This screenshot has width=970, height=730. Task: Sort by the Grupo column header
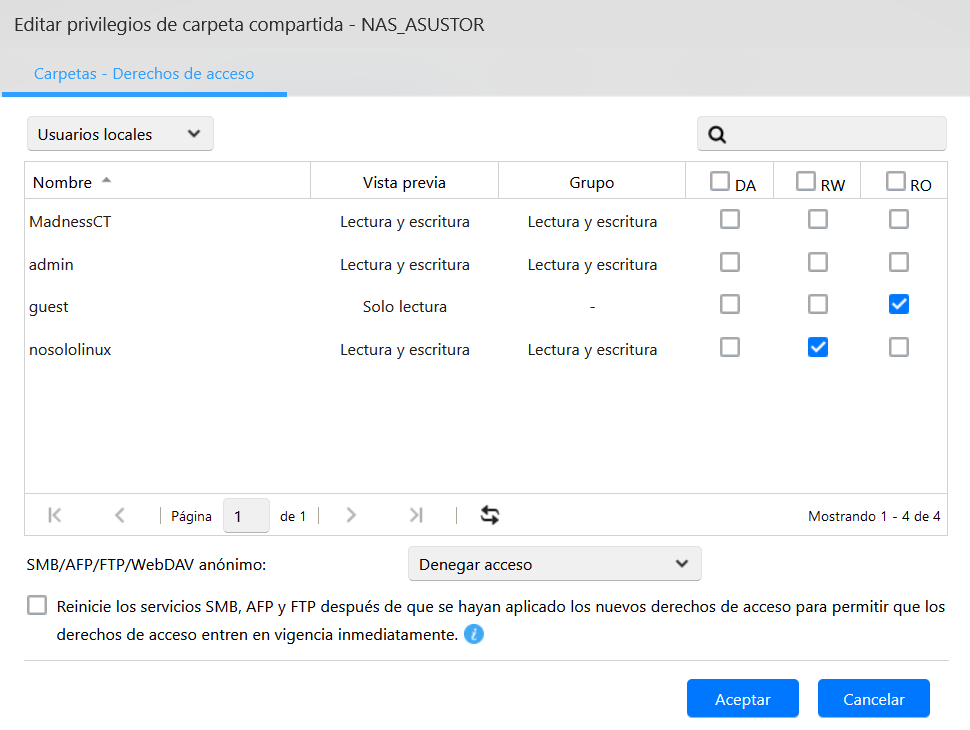pyautogui.click(x=591, y=182)
